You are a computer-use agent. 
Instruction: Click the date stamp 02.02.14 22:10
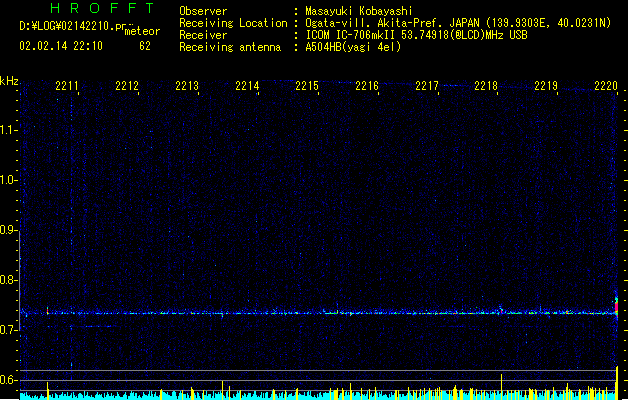point(61,46)
